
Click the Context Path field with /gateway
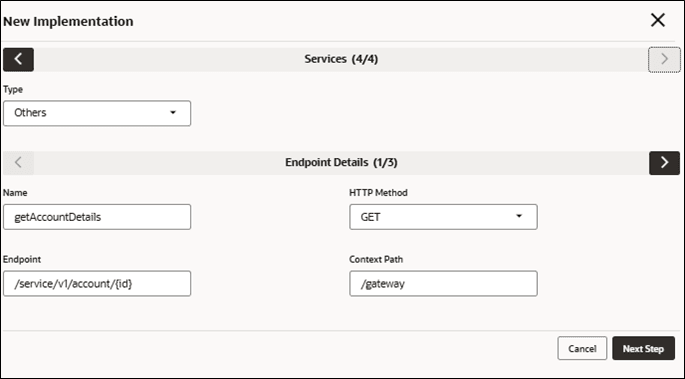(443, 283)
